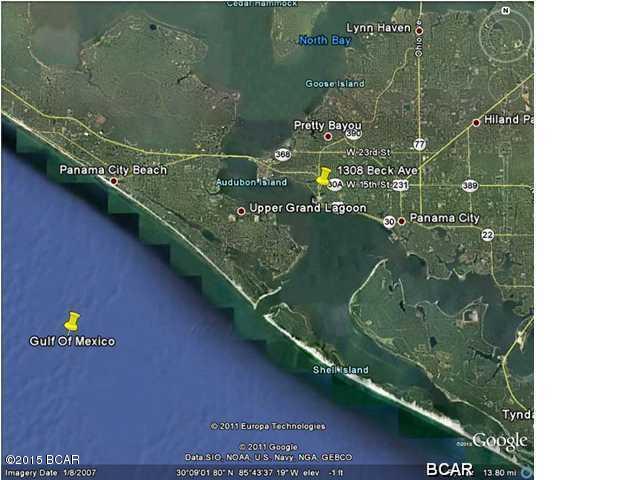Click the © 2011 Europa Technologies attribution
Viewport: 640px width, 480px height.
[x=268, y=426]
